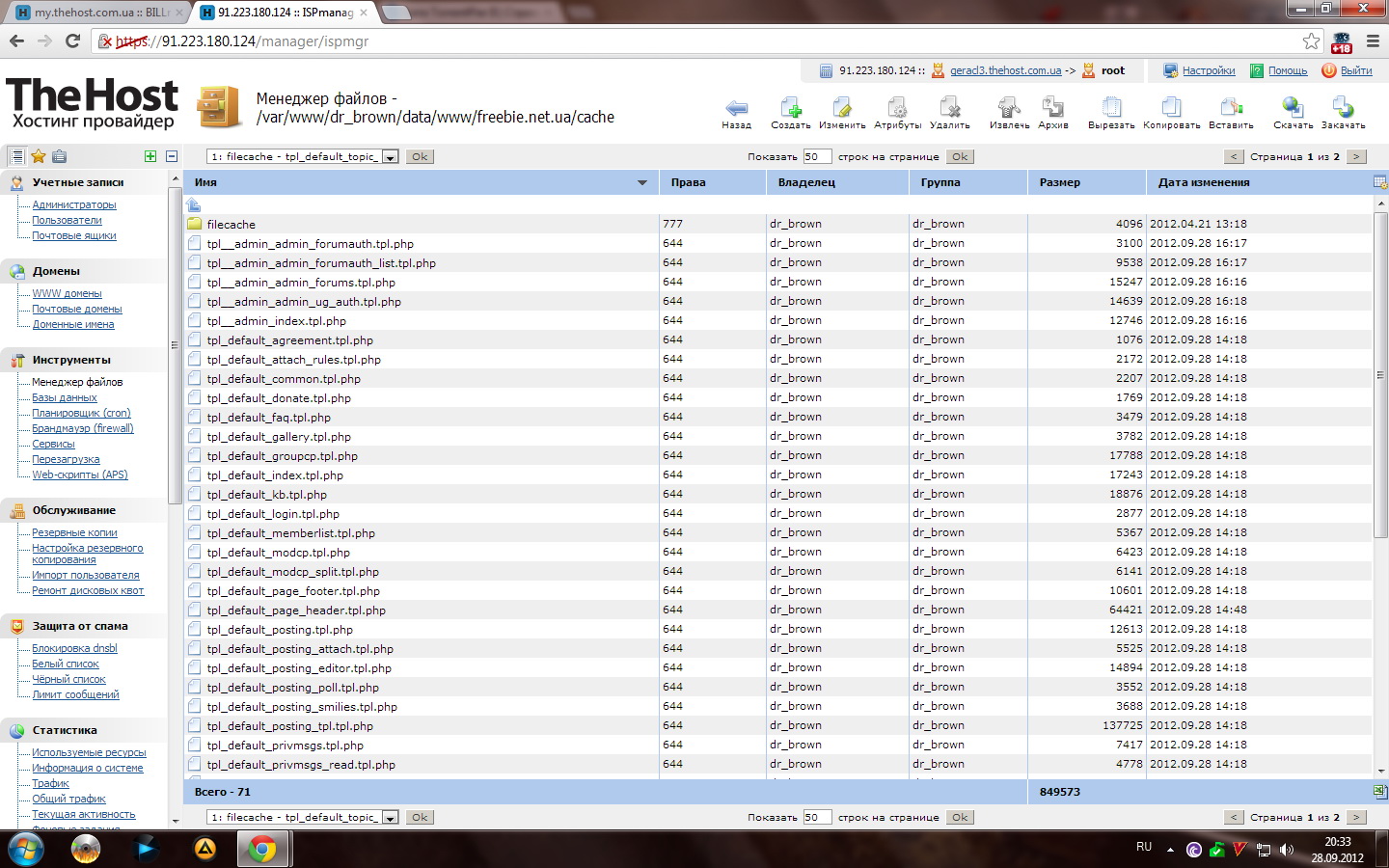This screenshot has height=868, width=1389.
Task: Switch to the my.thehost.com.ua browser tab
Action: click(96, 13)
